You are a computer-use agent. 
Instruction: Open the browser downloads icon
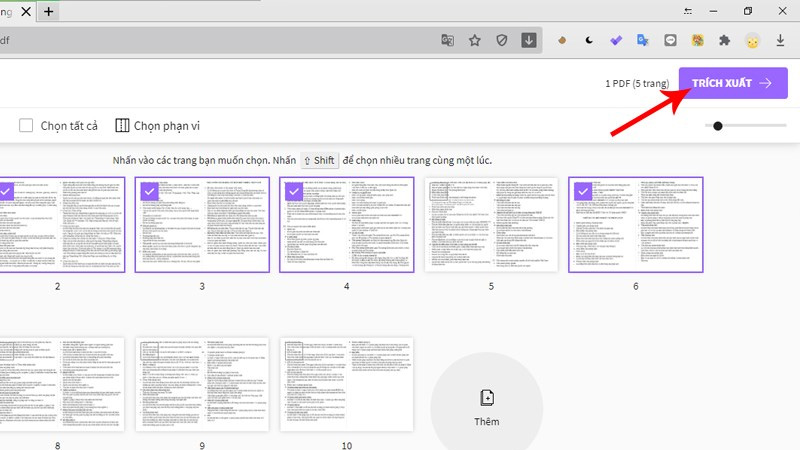tap(780, 40)
